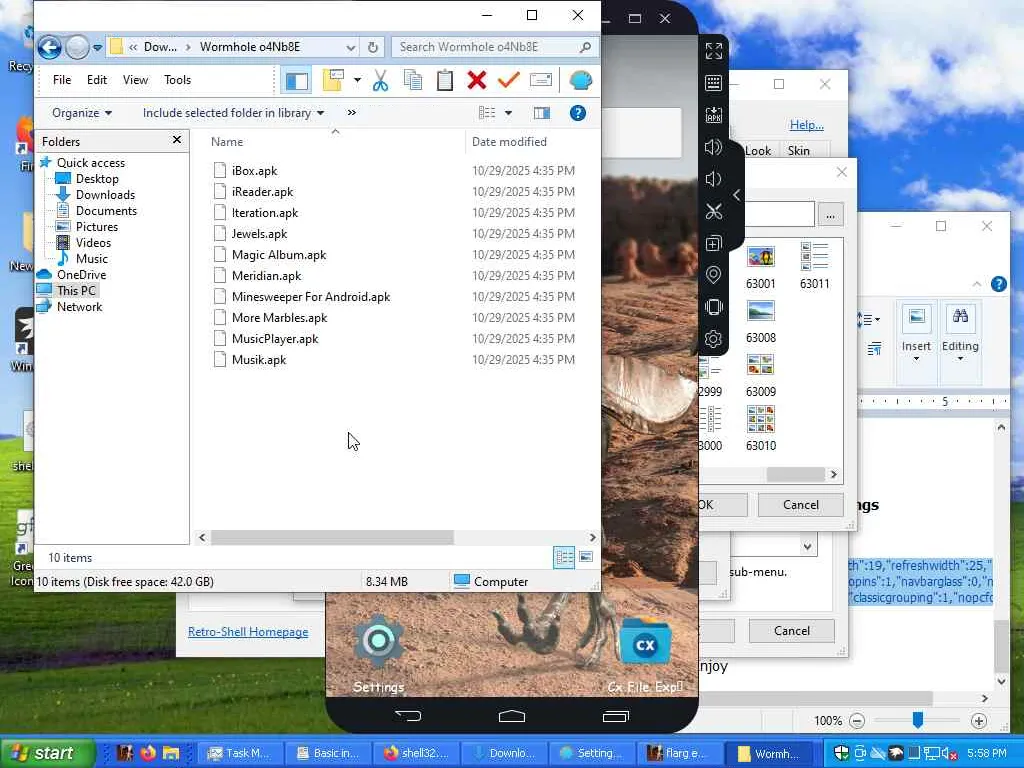Click the emulator keyboard icon

point(714,83)
